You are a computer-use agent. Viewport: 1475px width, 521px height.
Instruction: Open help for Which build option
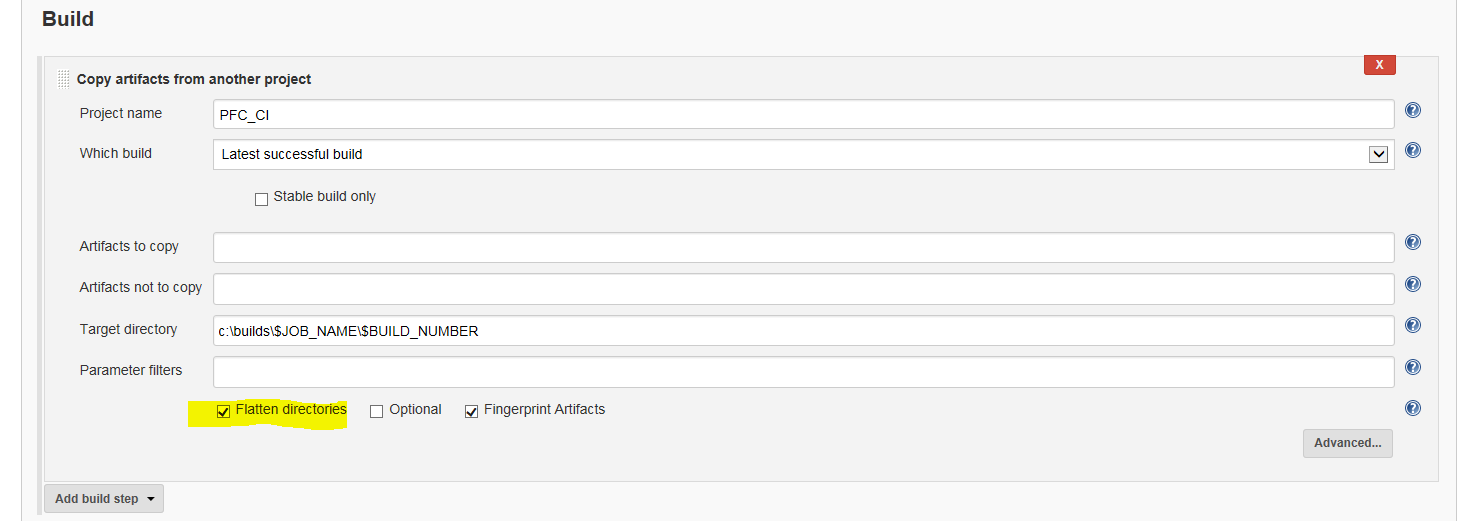(x=1413, y=150)
